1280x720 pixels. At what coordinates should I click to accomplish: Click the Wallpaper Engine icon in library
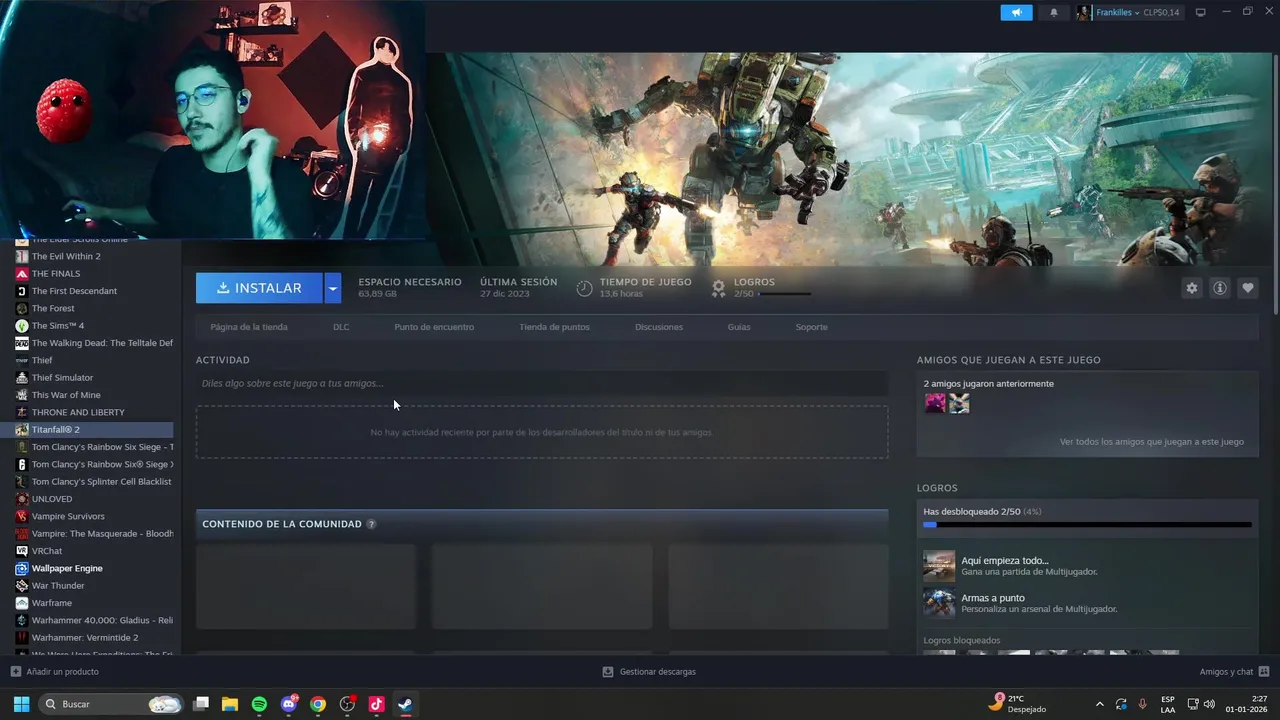pos(22,568)
